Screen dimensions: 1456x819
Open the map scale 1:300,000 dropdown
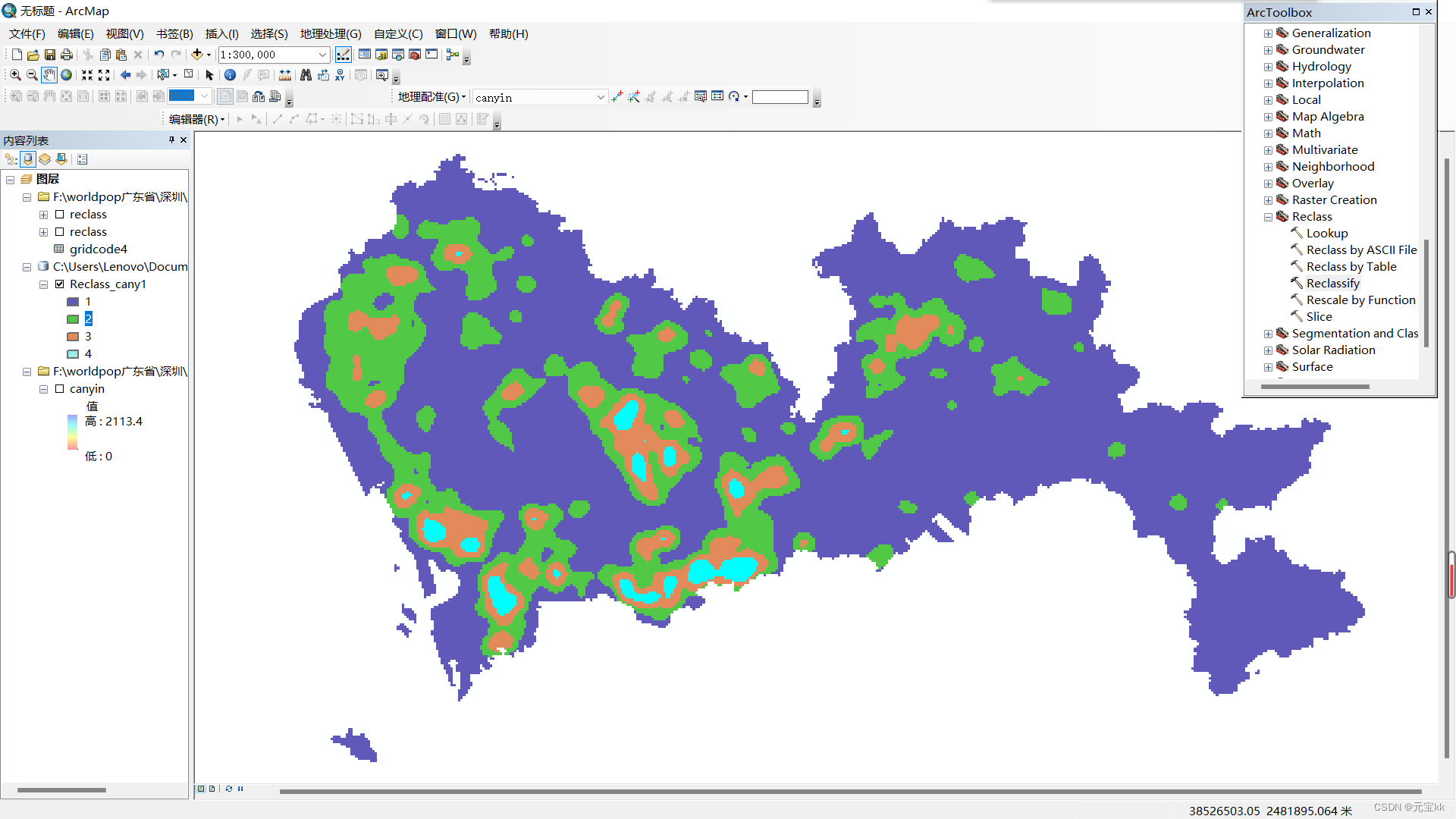click(322, 55)
